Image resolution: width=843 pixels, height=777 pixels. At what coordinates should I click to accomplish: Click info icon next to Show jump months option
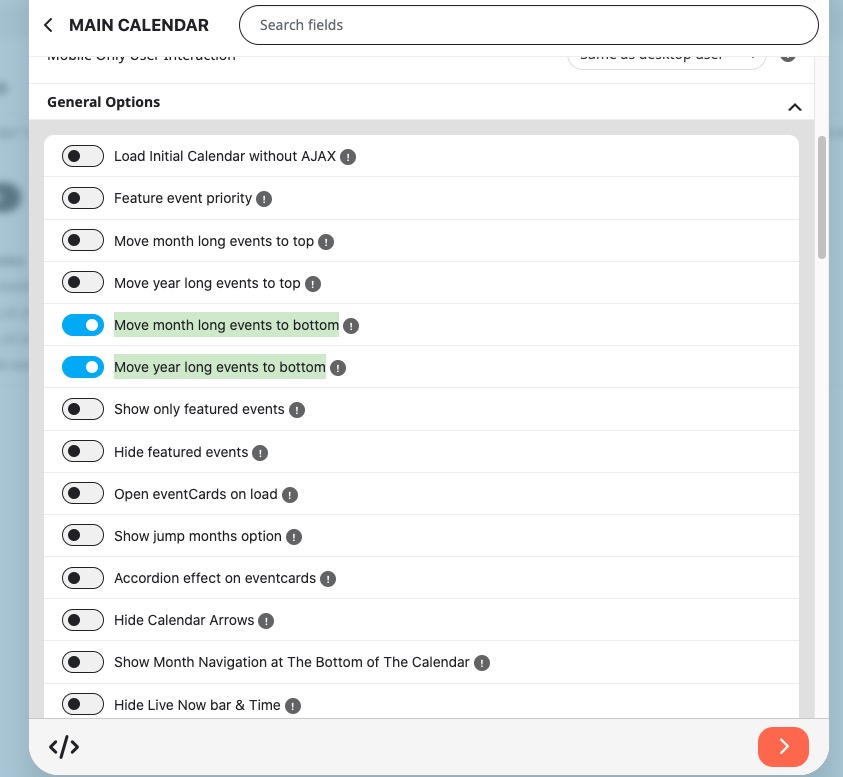(294, 537)
